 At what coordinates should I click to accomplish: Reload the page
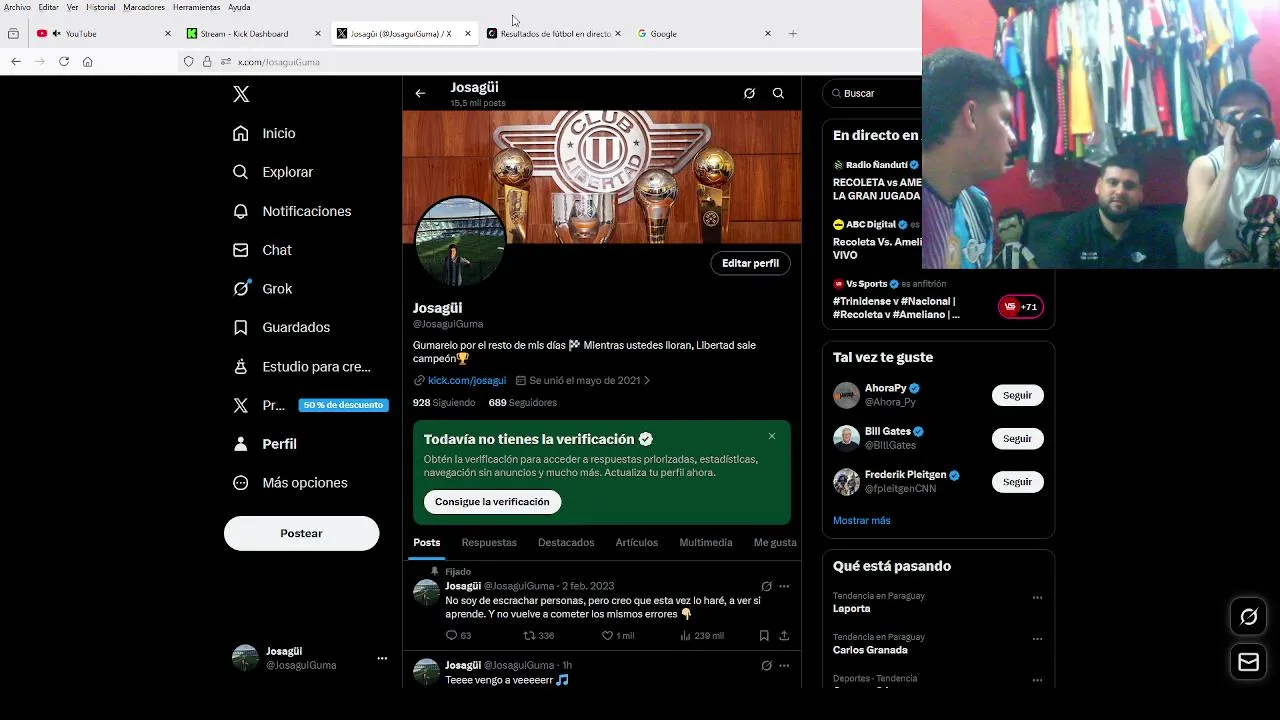(x=64, y=62)
